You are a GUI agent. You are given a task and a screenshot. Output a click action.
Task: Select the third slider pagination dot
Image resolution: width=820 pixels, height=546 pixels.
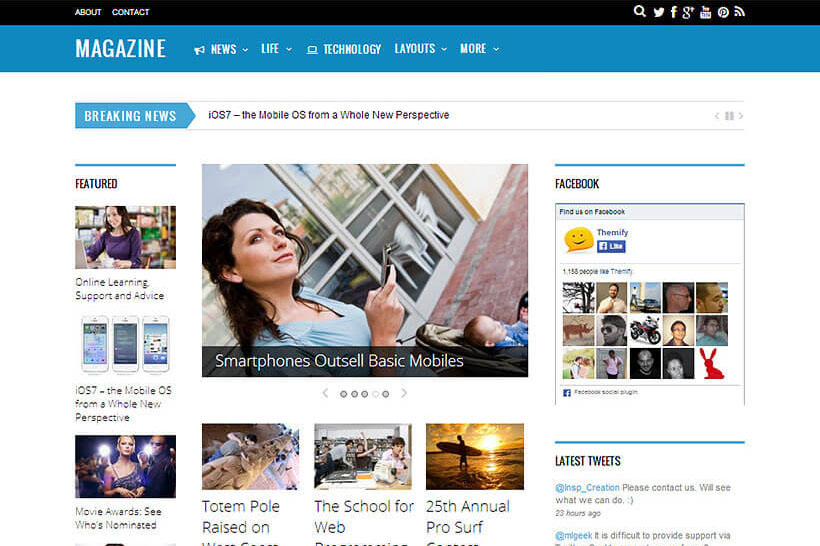click(x=365, y=394)
